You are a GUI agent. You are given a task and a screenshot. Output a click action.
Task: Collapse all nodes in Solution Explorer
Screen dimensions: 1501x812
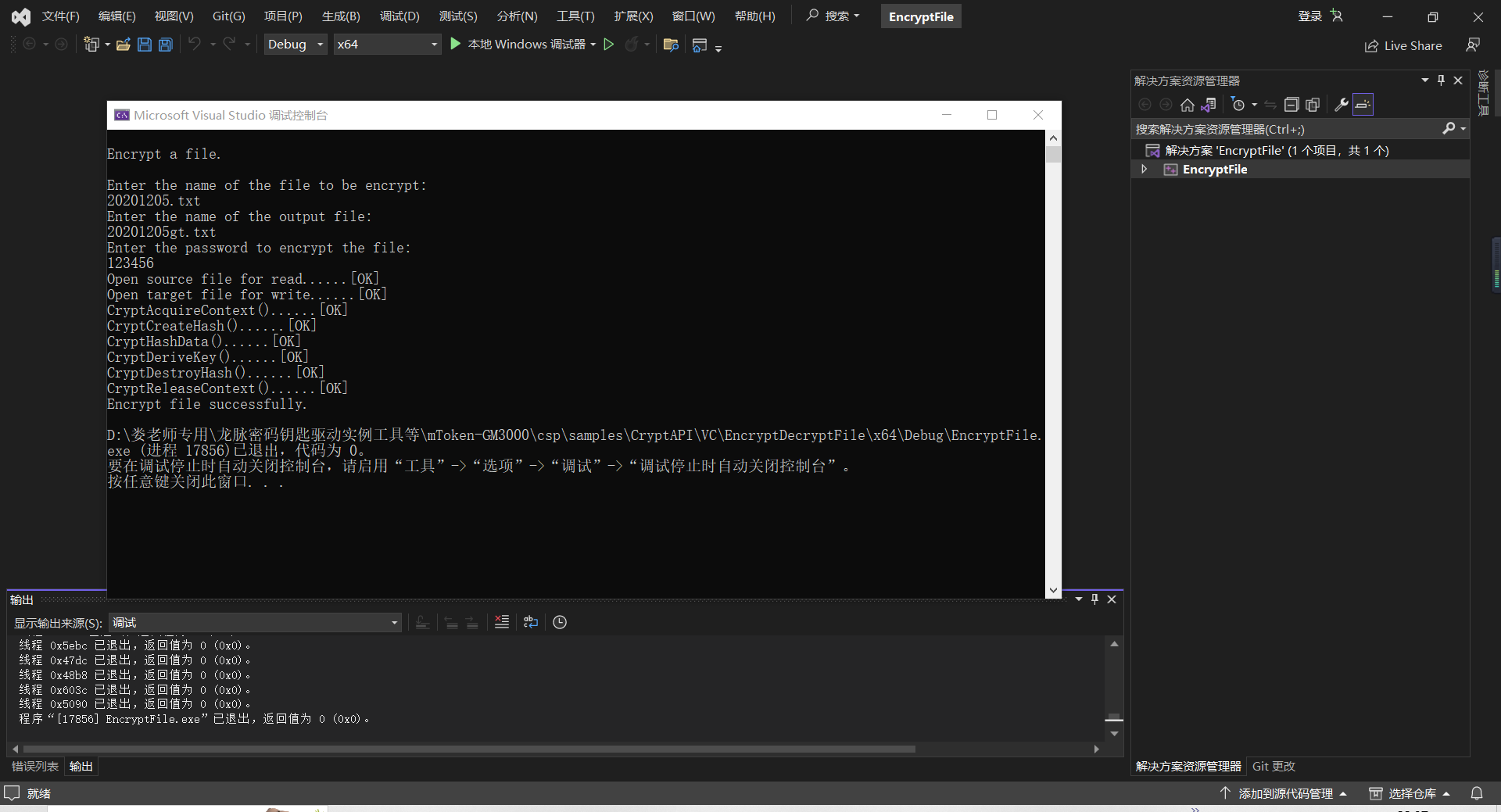pyautogui.click(x=1291, y=105)
